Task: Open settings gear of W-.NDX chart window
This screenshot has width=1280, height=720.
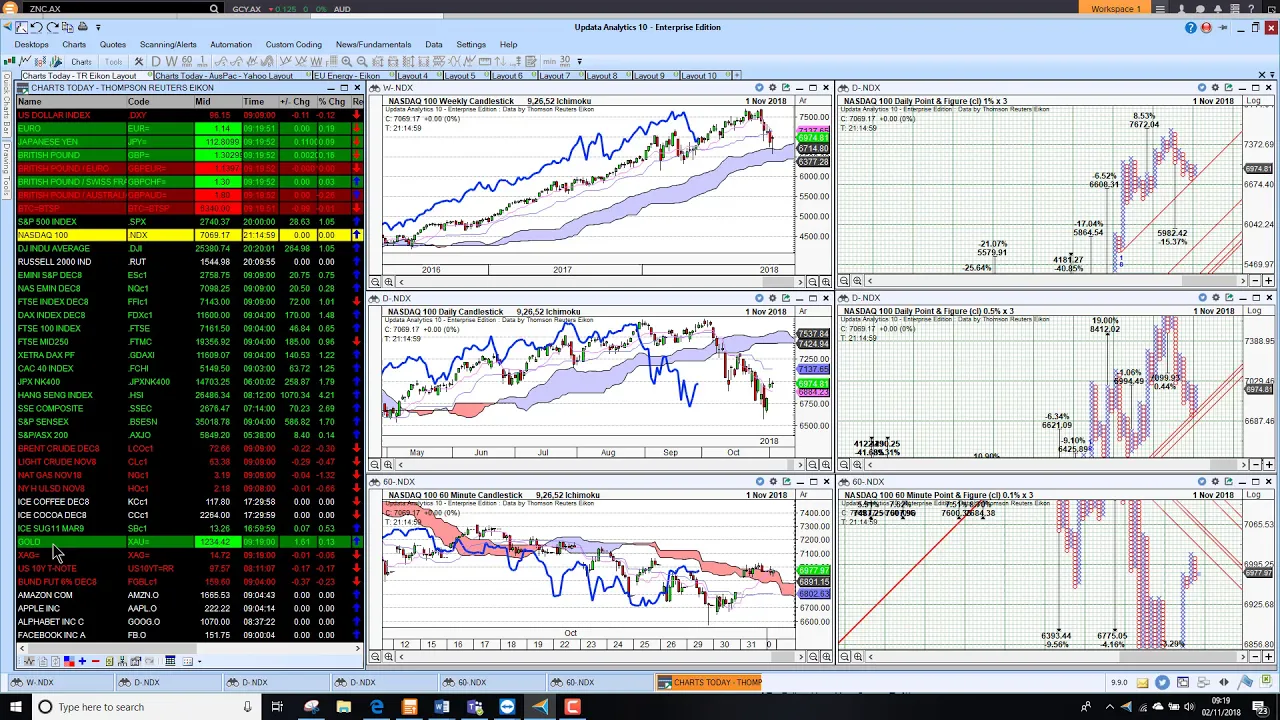Action: click(772, 88)
